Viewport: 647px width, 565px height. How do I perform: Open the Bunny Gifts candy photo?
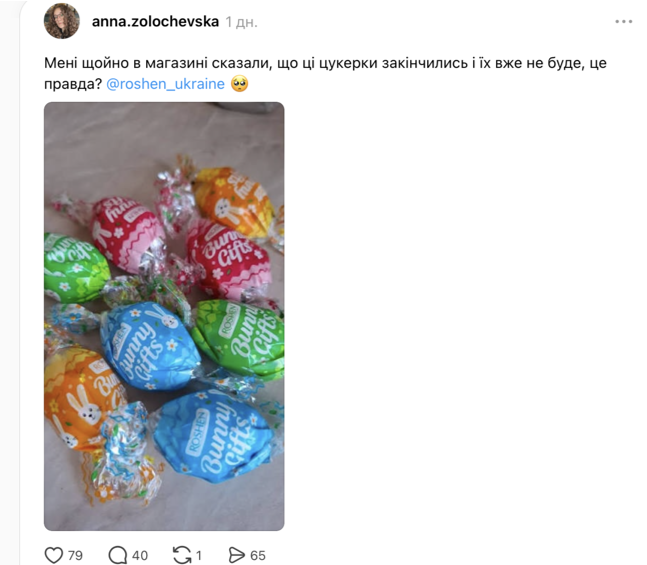[x=164, y=316]
